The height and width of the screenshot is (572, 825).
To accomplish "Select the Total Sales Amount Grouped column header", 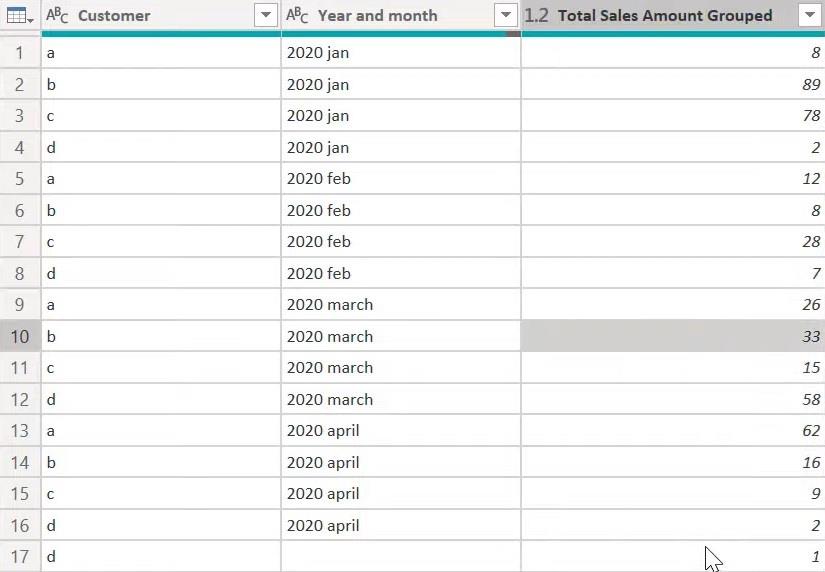I will [x=673, y=16].
